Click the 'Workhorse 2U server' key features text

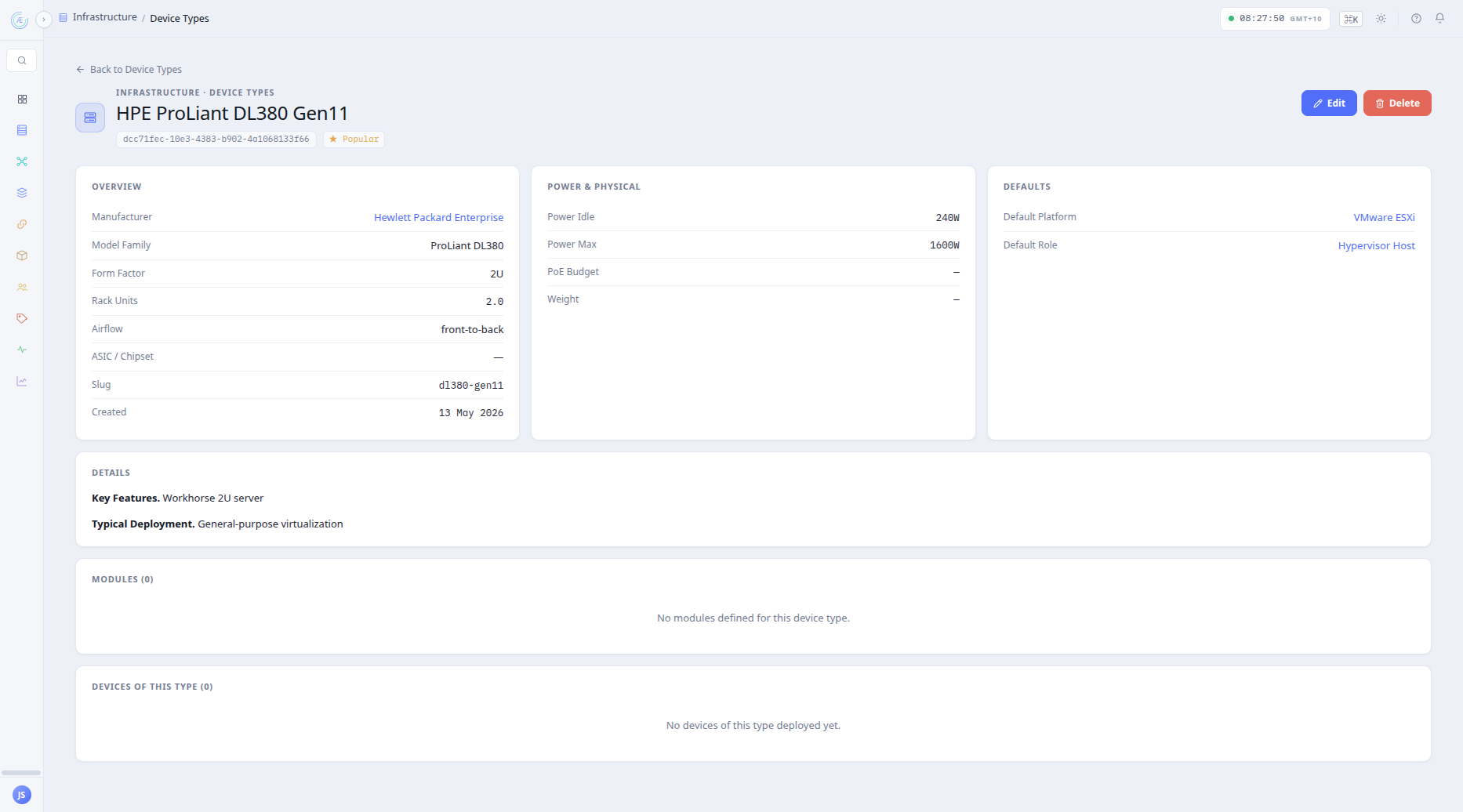click(213, 498)
